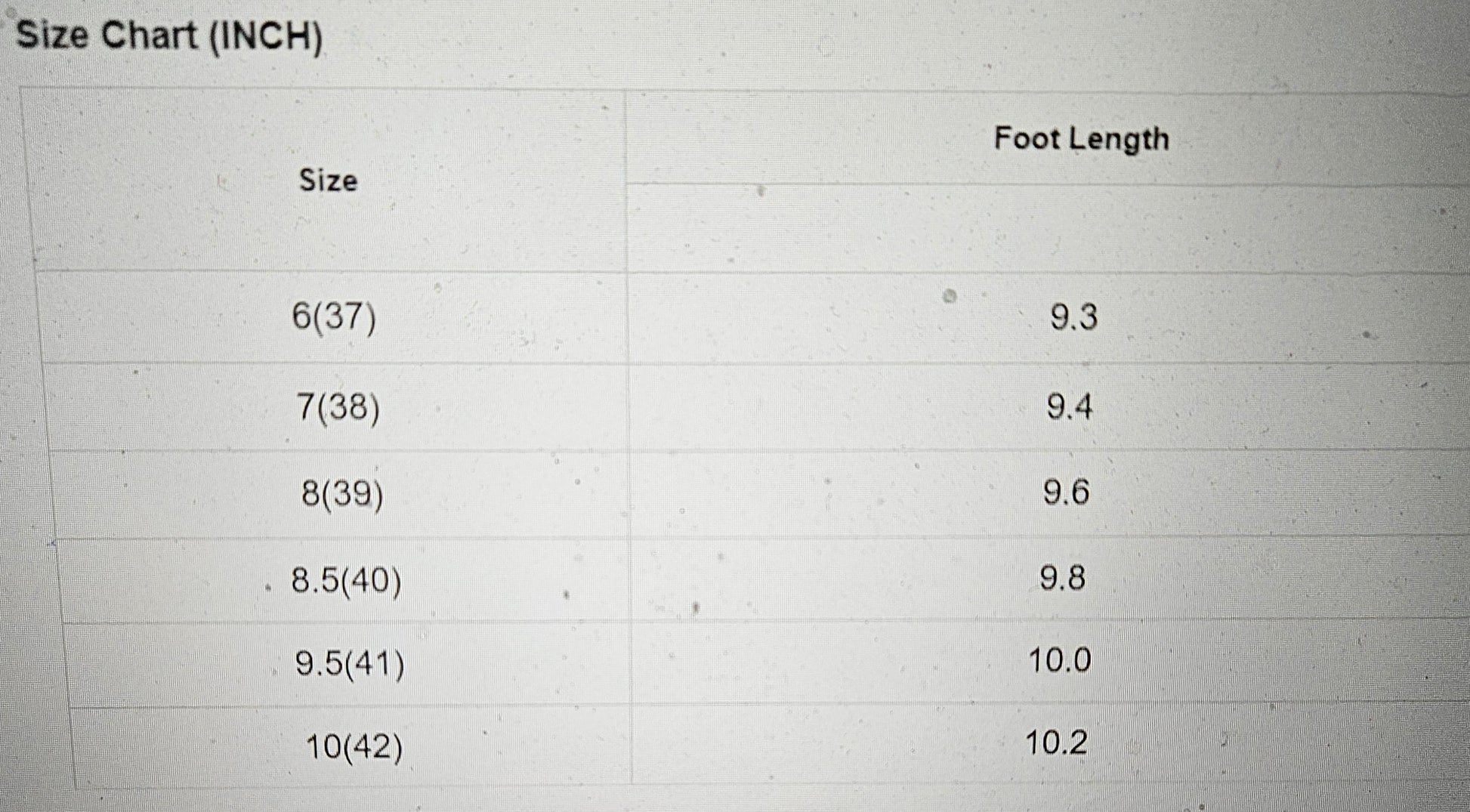Image resolution: width=1470 pixels, height=812 pixels.
Task: Select the 9.5(41) size cell
Action: (x=349, y=665)
